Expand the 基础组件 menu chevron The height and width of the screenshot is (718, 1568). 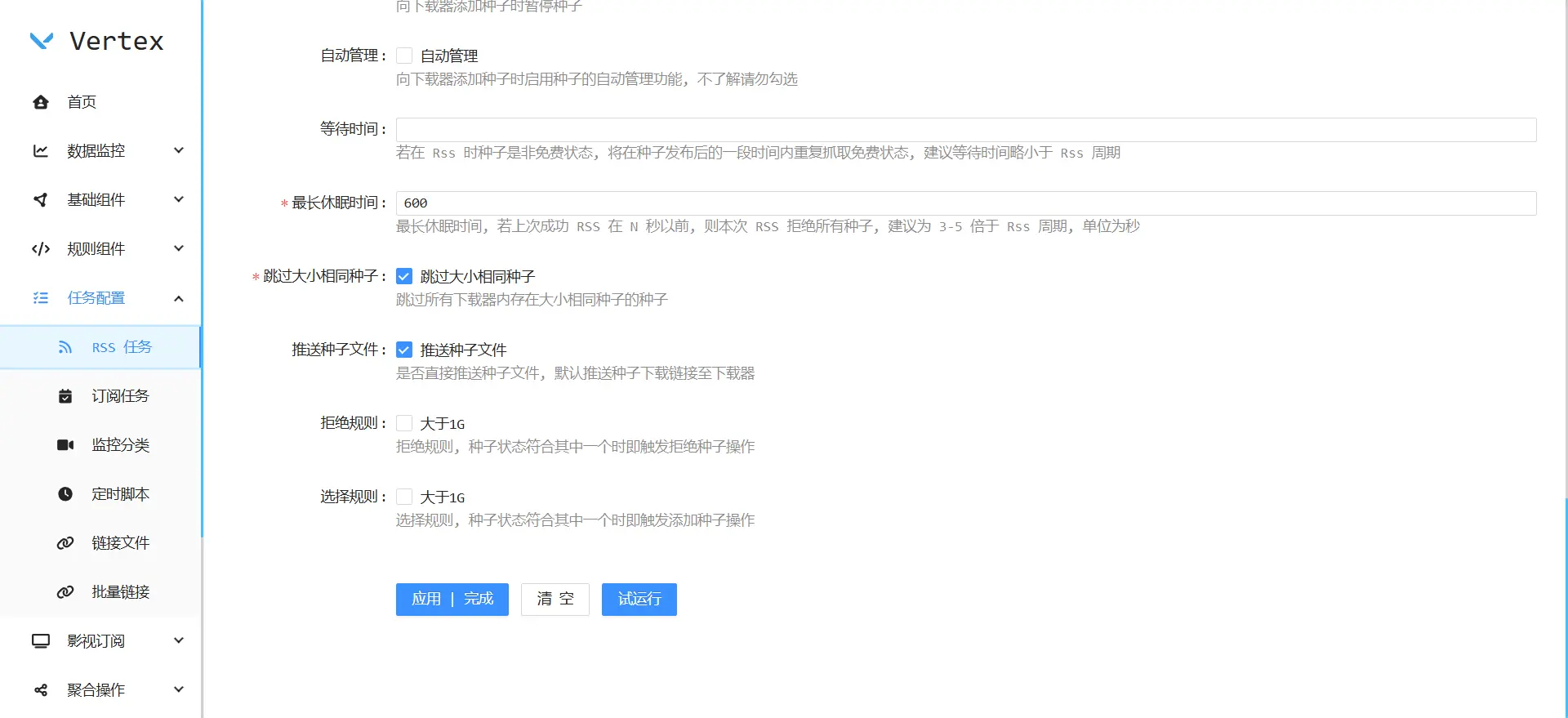[x=179, y=199]
